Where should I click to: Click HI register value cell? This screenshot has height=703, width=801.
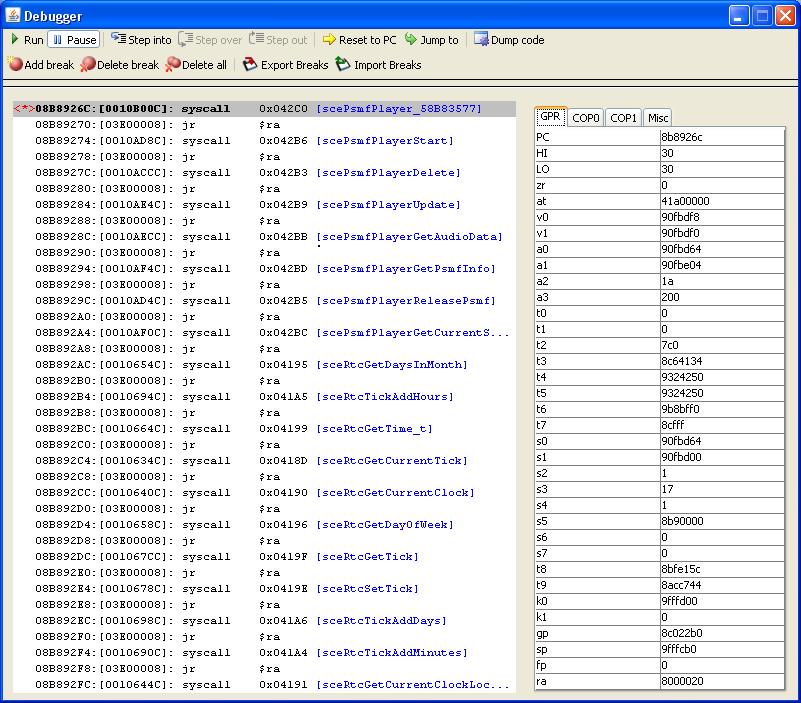click(722, 153)
